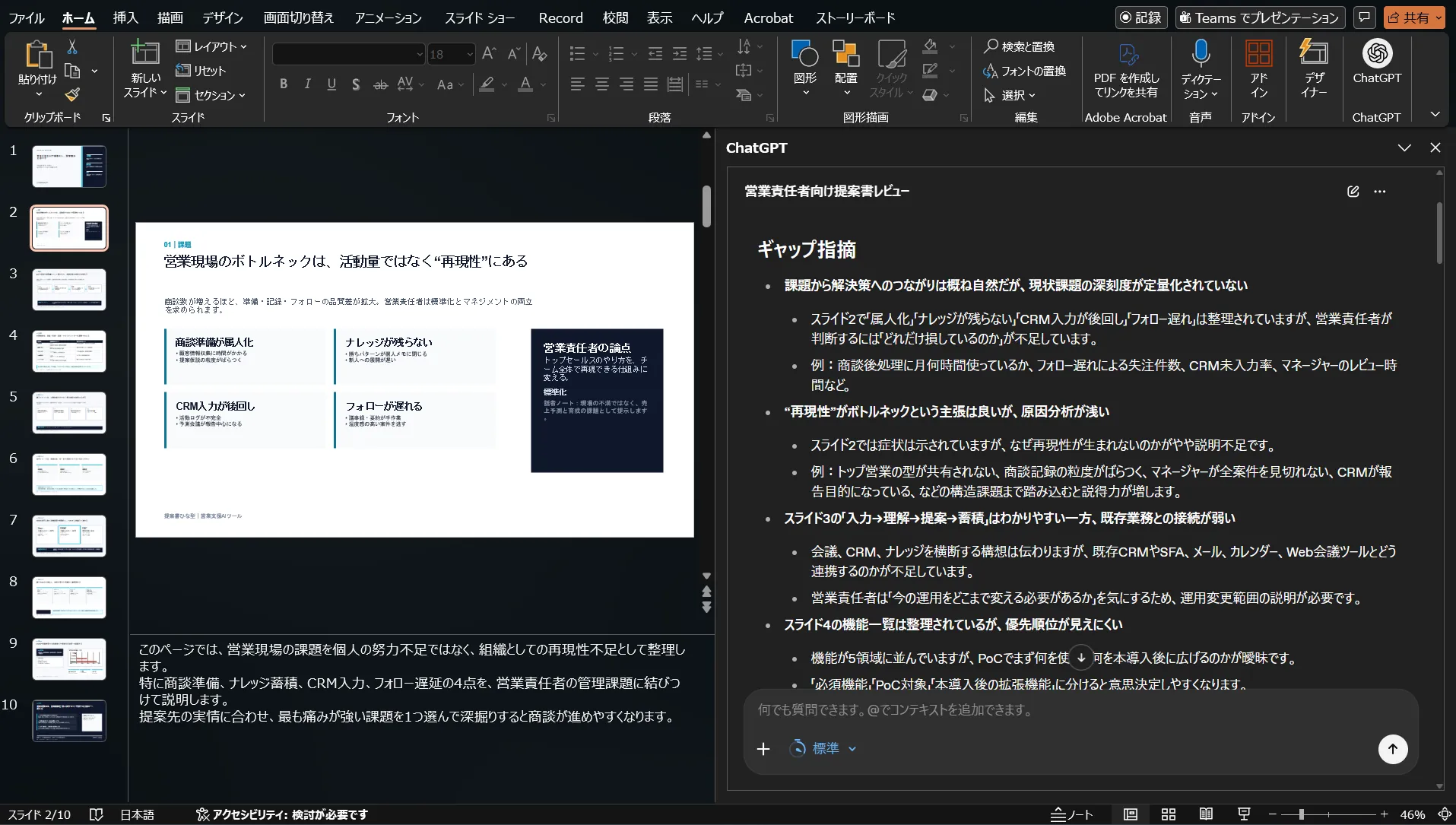Click the リセット reset button
This screenshot has width=1456, height=825.
201,71
